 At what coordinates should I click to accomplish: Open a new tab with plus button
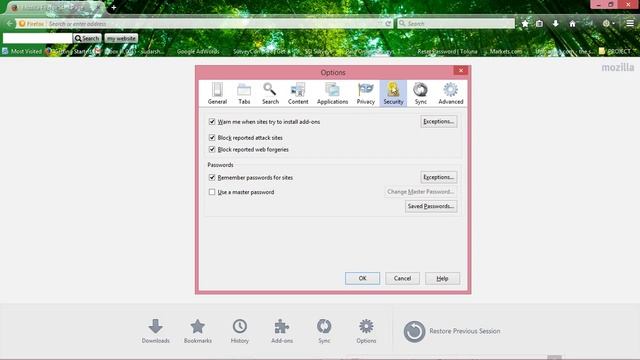pyautogui.click(x=113, y=7)
